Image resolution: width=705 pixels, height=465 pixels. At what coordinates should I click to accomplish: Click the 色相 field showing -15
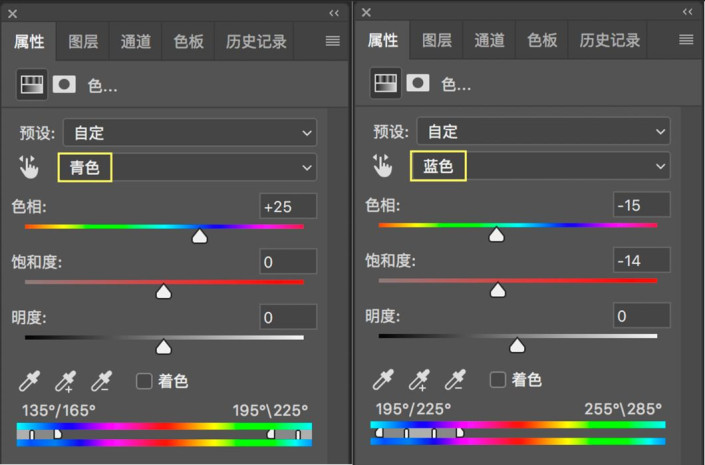[x=642, y=205]
